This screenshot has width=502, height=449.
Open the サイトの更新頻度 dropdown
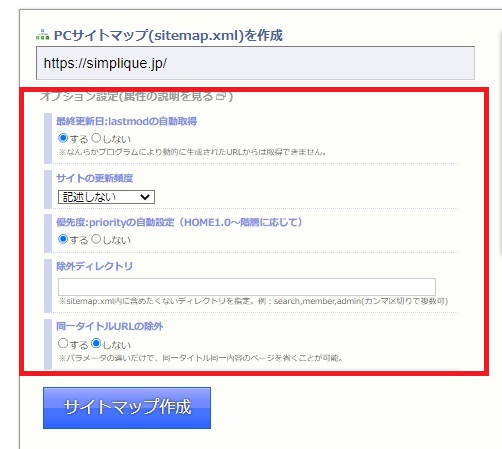point(106,197)
